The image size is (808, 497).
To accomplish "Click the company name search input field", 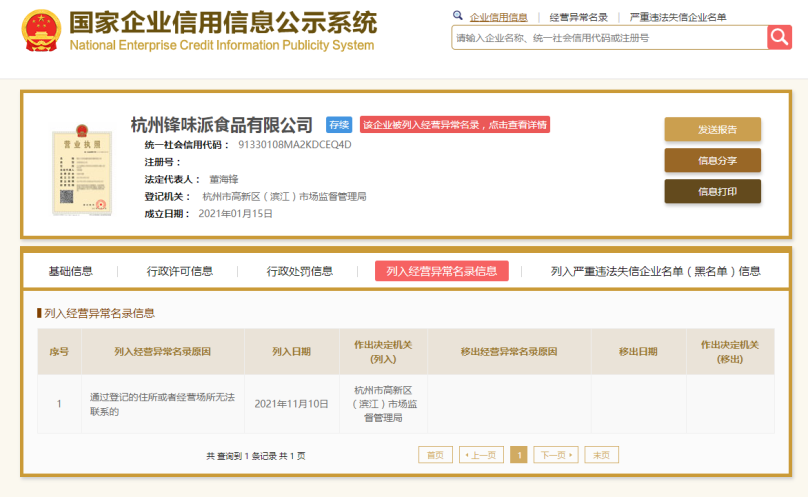I will [609, 38].
